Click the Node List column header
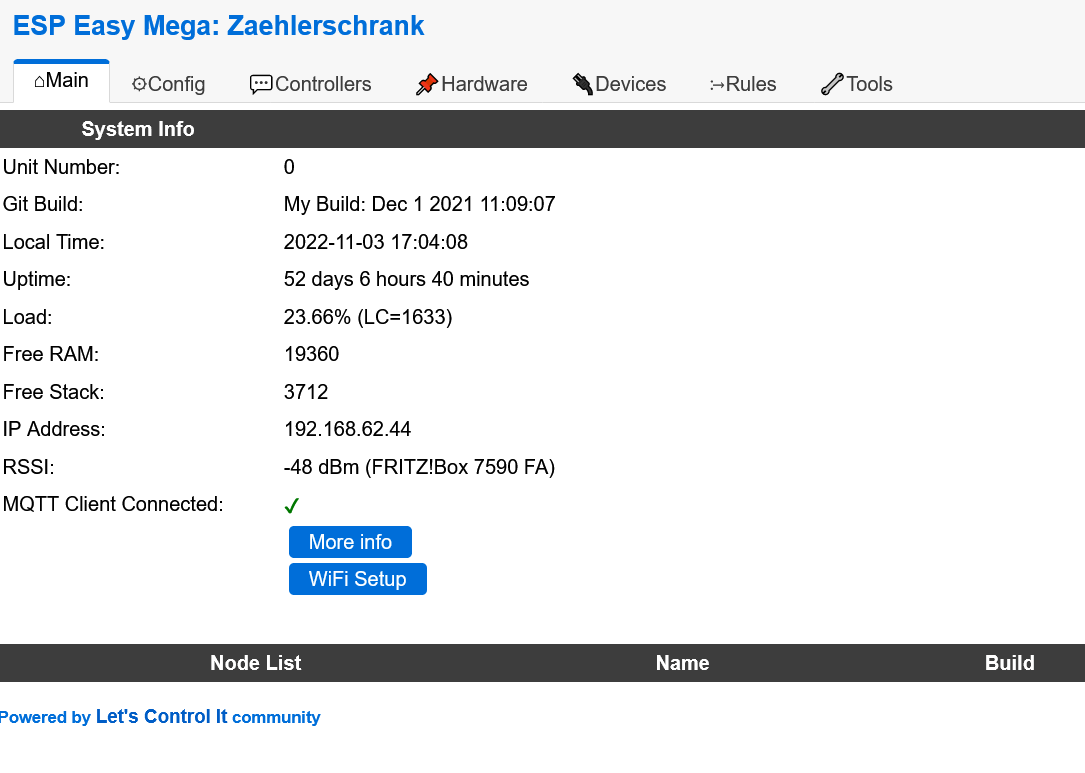Image resolution: width=1085 pixels, height=773 pixels. click(x=255, y=663)
